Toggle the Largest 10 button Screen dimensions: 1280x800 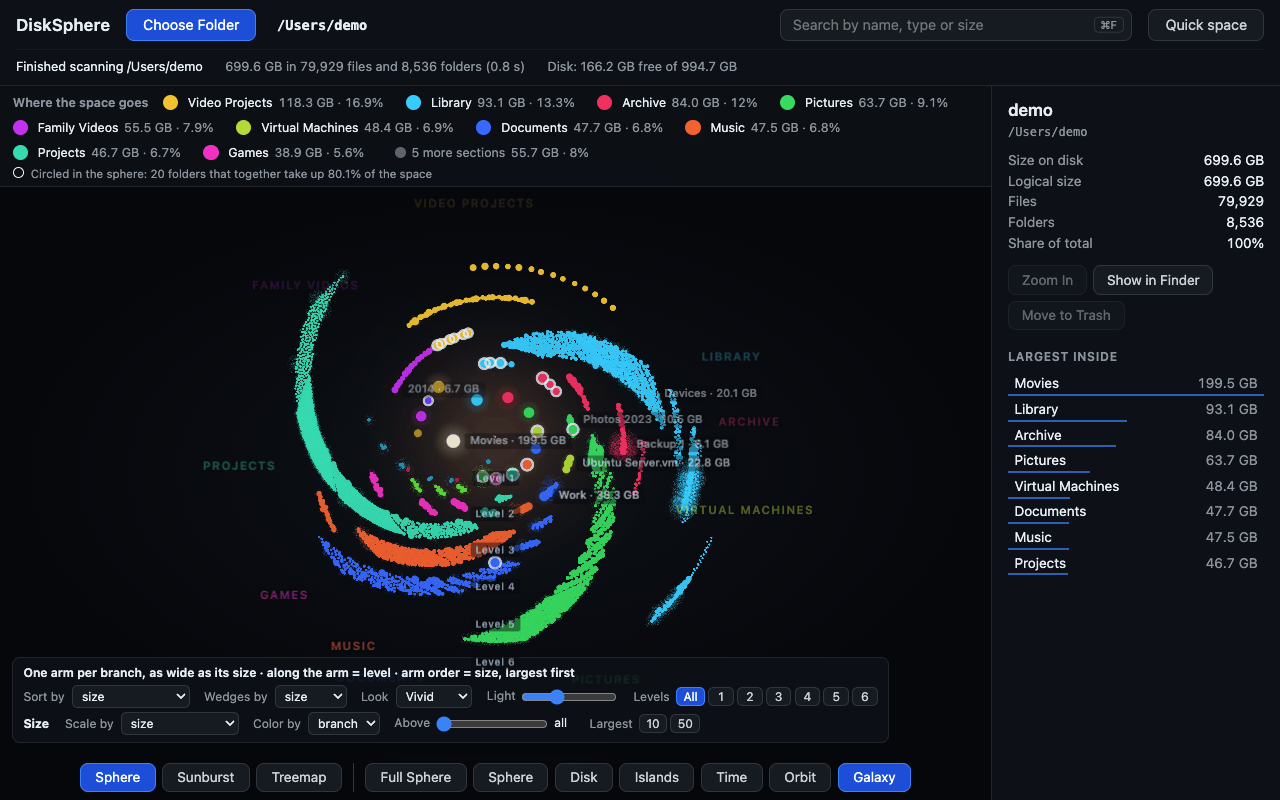tap(653, 724)
